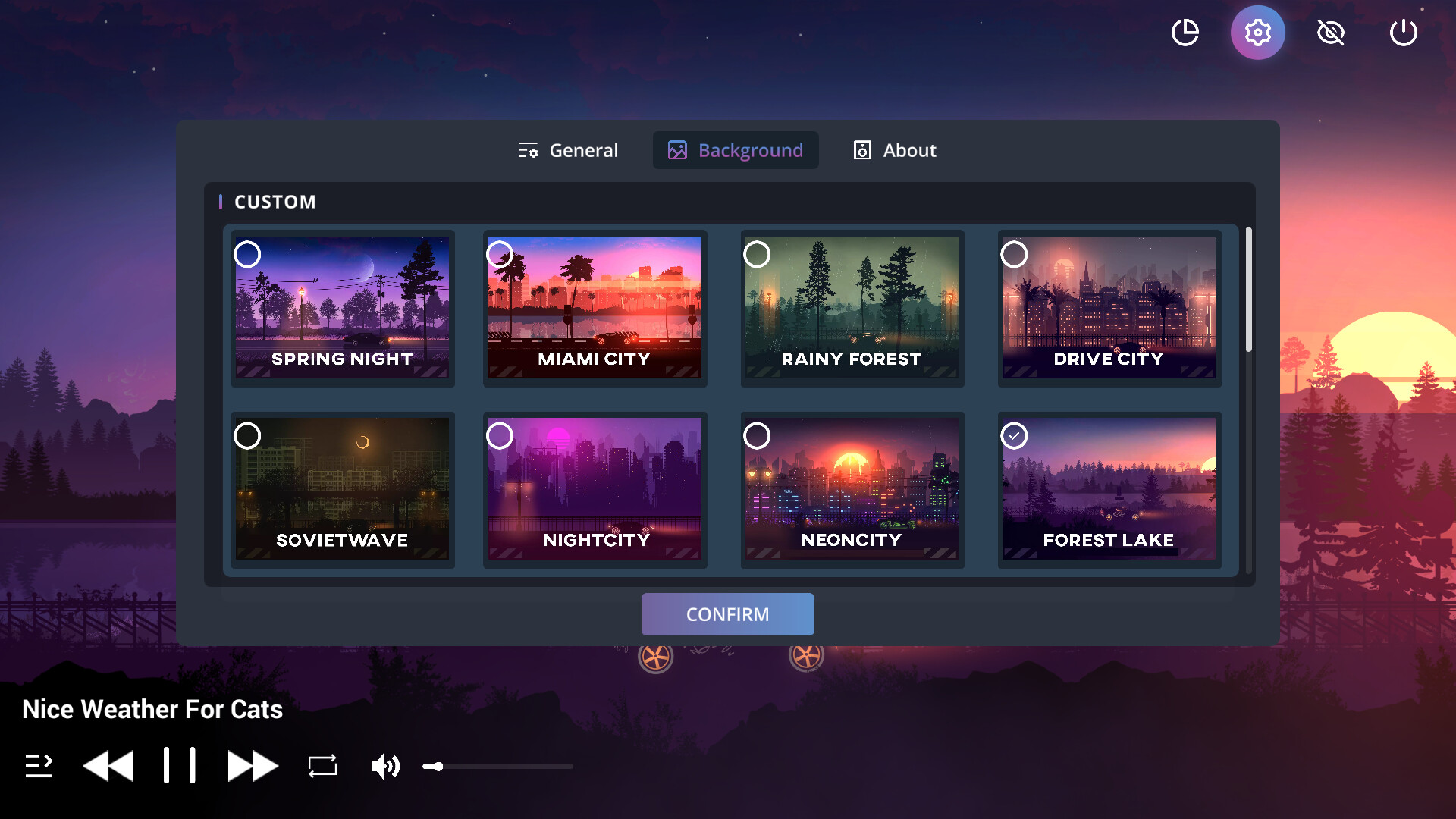Mute audio using the speaker icon
Image resolution: width=1456 pixels, height=819 pixels.
tap(385, 766)
